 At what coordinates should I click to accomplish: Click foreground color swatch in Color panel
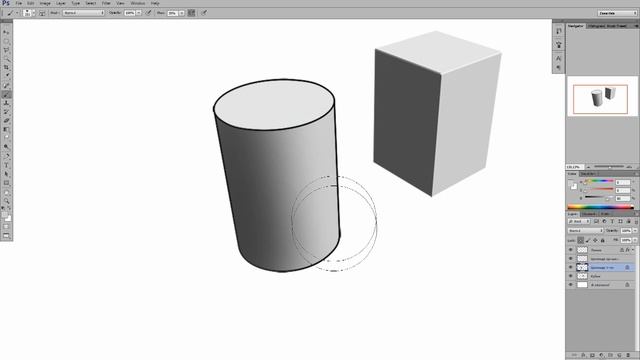(571, 182)
